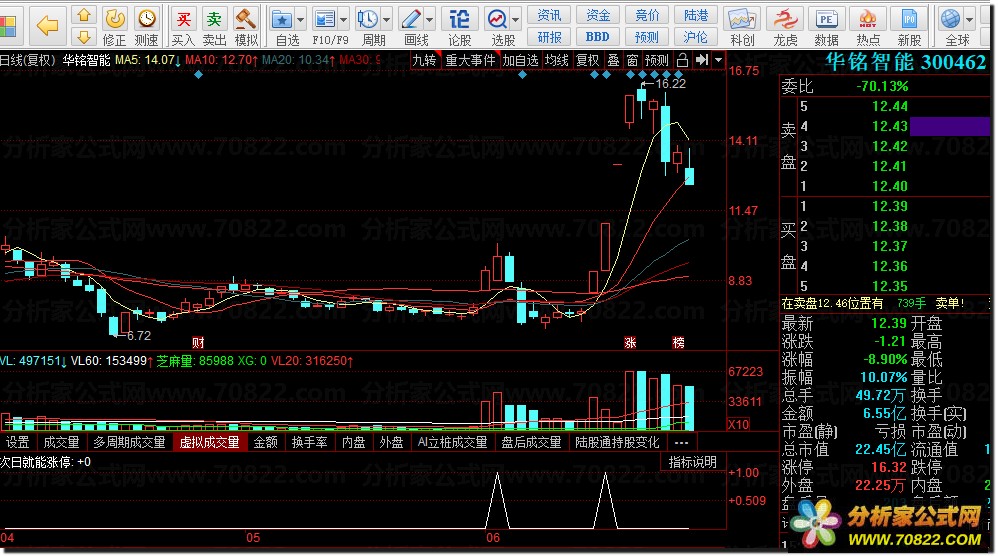This screenshot has height=556, width=998.
Task: Click the 资讯 news button
Action: [x=549, y=15]
